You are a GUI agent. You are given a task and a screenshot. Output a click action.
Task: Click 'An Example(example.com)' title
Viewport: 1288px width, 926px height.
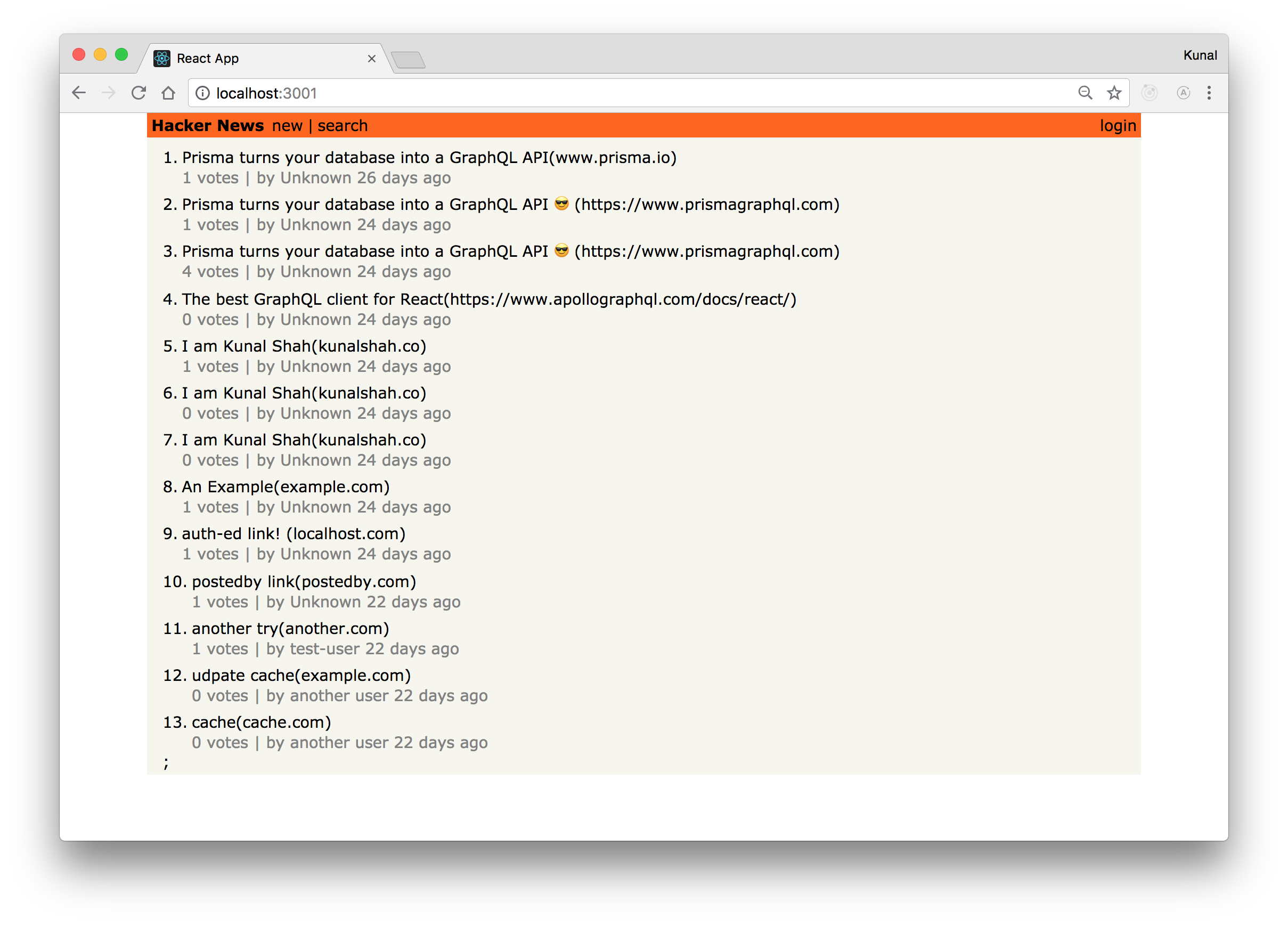pos(286,487)
